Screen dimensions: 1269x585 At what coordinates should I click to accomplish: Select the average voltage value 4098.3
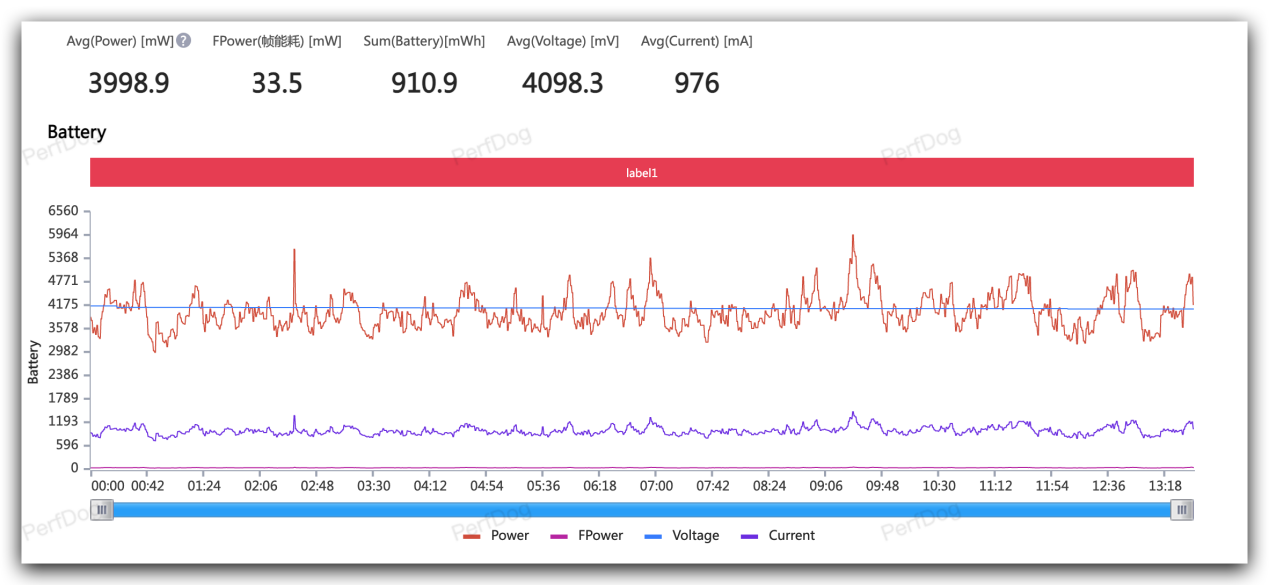pos(563,83)
